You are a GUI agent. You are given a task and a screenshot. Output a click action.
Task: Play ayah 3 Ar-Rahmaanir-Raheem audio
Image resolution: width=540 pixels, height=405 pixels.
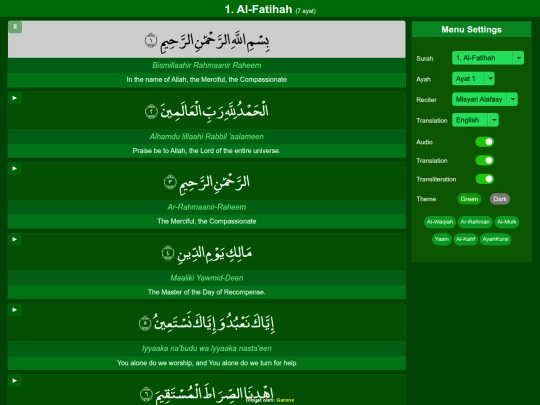(x=15, y=169)
